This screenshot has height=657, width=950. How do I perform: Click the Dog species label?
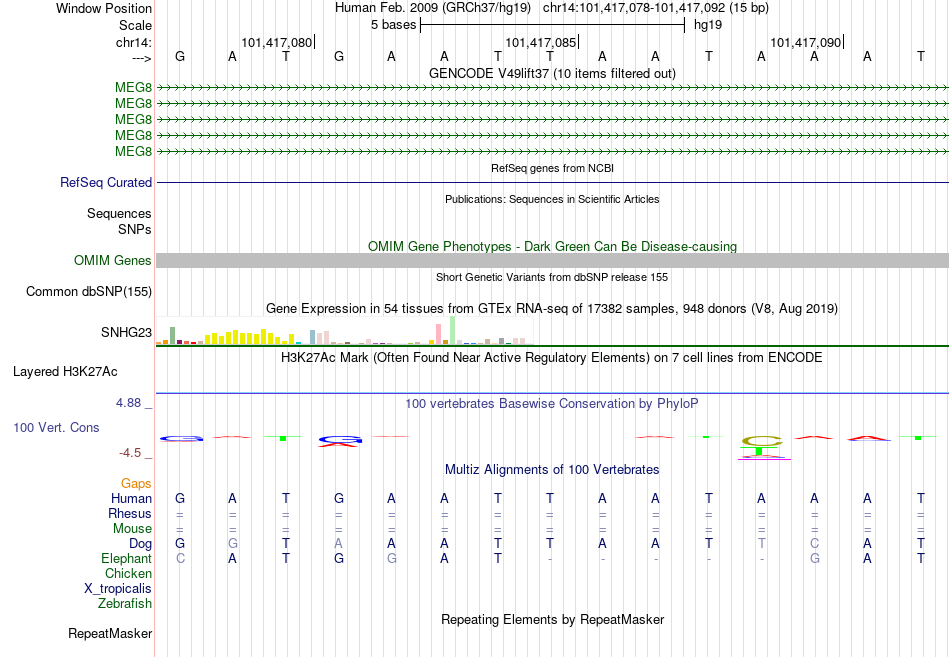click(140, 544)
